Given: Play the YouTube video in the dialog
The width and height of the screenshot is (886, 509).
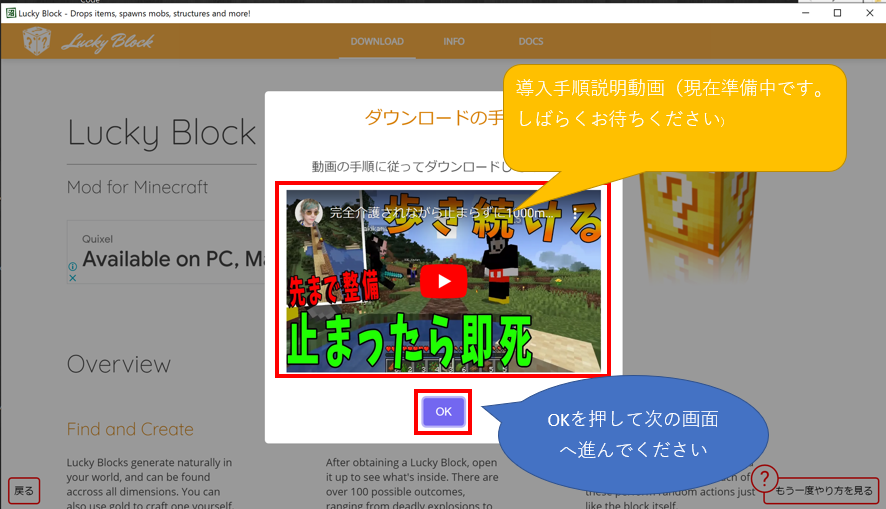Looking at the screenshot, I should point(444,281).
